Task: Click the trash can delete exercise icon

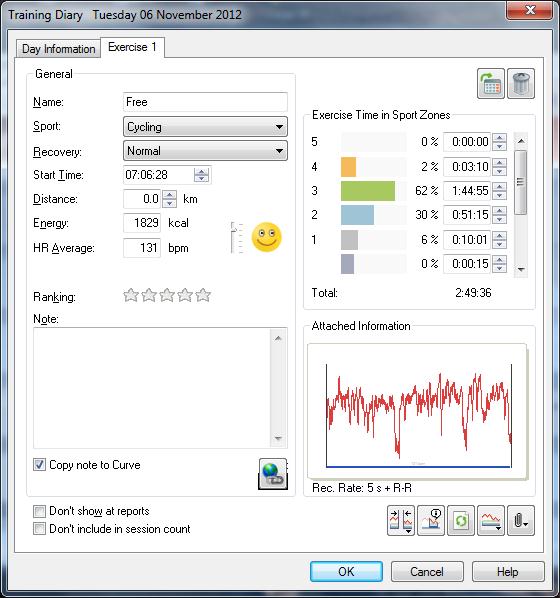Action: tap(521, 84)
